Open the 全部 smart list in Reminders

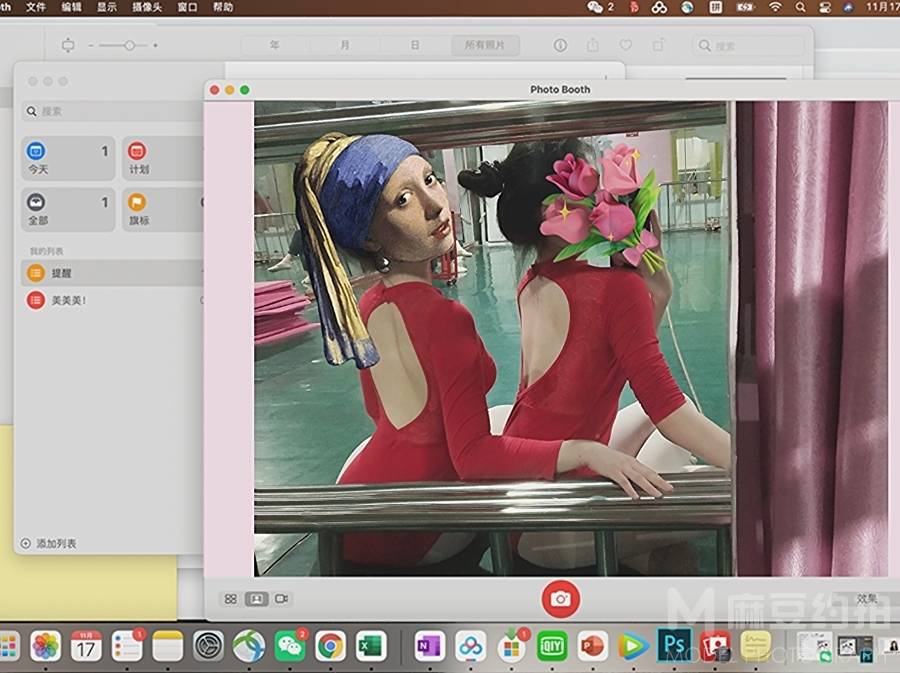[68, 209]
